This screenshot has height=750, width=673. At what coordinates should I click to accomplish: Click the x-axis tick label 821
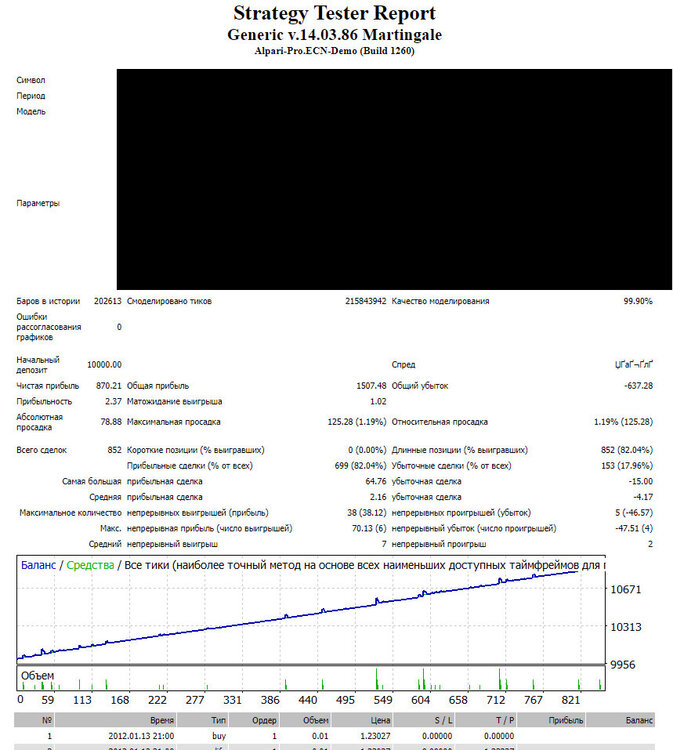tap(571, 700)
